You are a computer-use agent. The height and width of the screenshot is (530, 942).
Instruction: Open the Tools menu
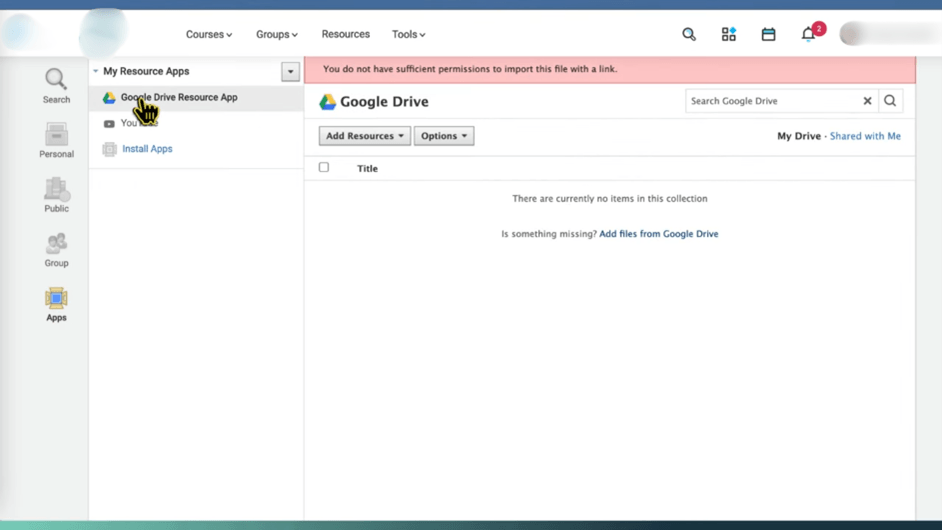409,34
